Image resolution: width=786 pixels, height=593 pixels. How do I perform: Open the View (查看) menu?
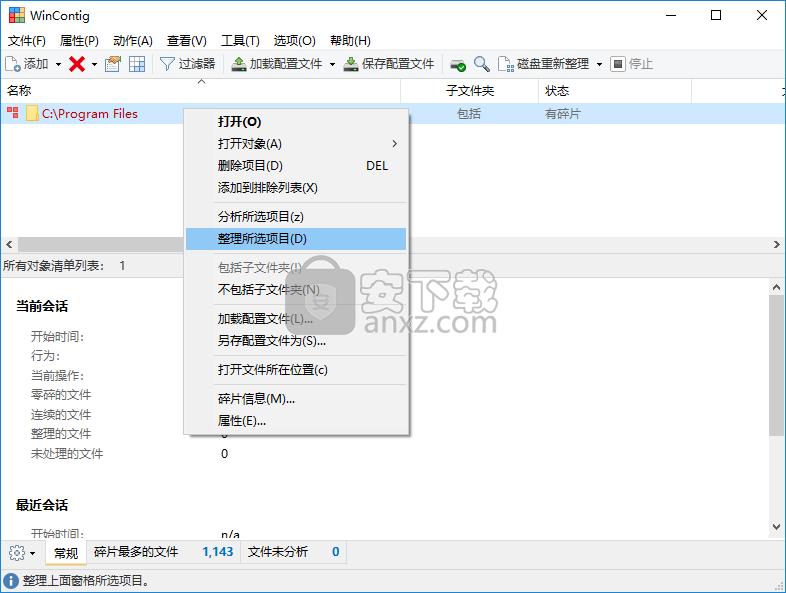tap(186, 41)
